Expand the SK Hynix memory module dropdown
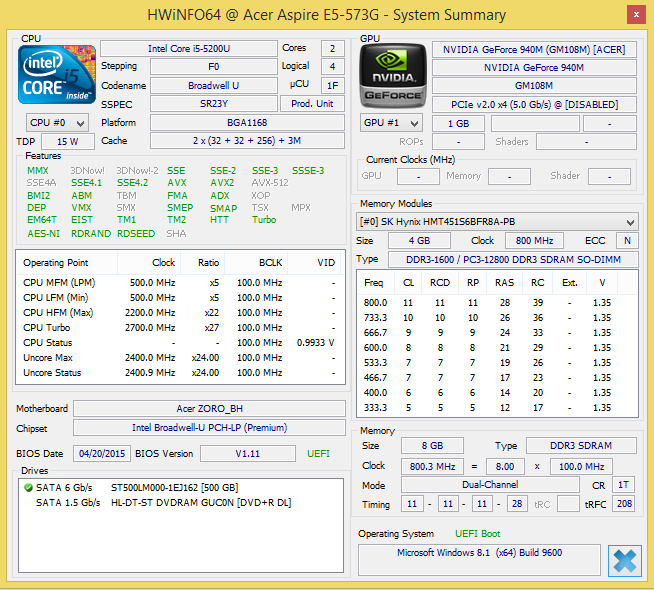The height and width of the screenshot is (590, 654). click(497, 222)
